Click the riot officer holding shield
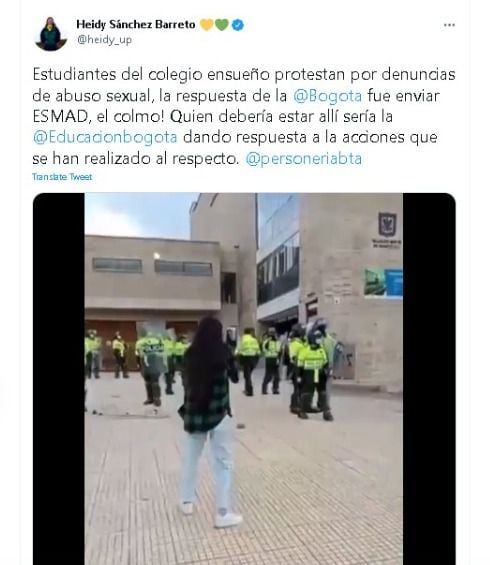This screenshot has width=490, height=565. [152, 368]
